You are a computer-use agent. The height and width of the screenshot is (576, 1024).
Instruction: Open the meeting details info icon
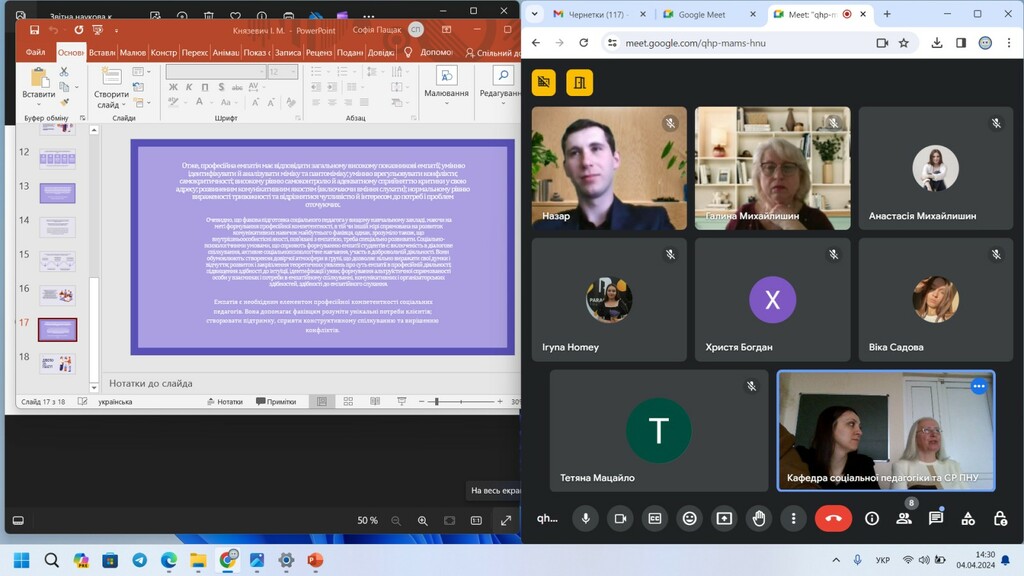click(x=872, y=518)
